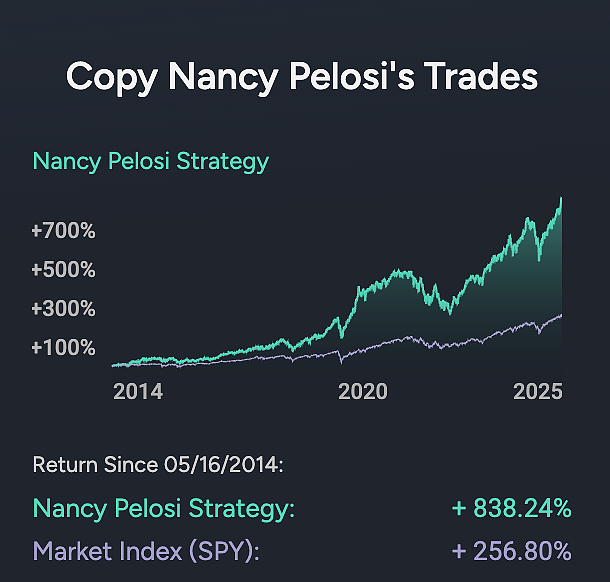This screenshot has width=610, height=582.
Task: Click the Return Since 05/16/2014 label
Action: [x=158, y=465]
